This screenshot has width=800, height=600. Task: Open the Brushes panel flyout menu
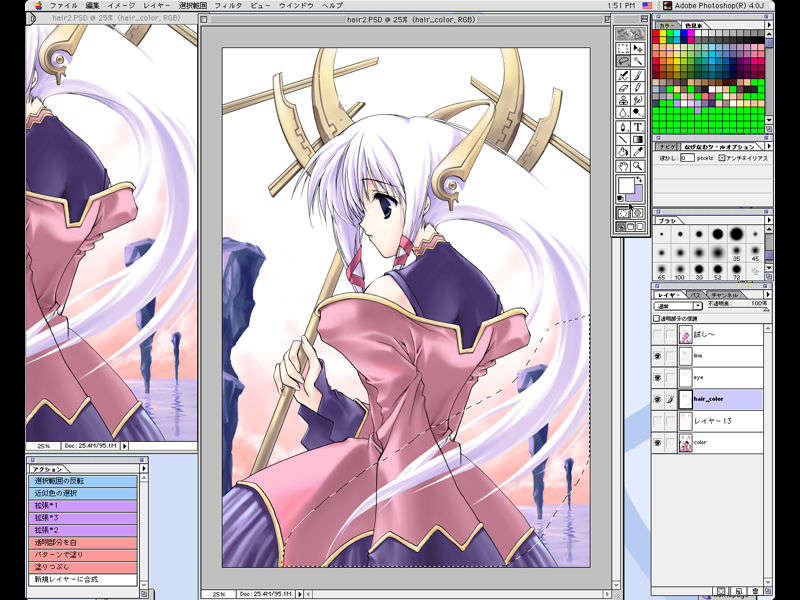[x=767, y=220]
